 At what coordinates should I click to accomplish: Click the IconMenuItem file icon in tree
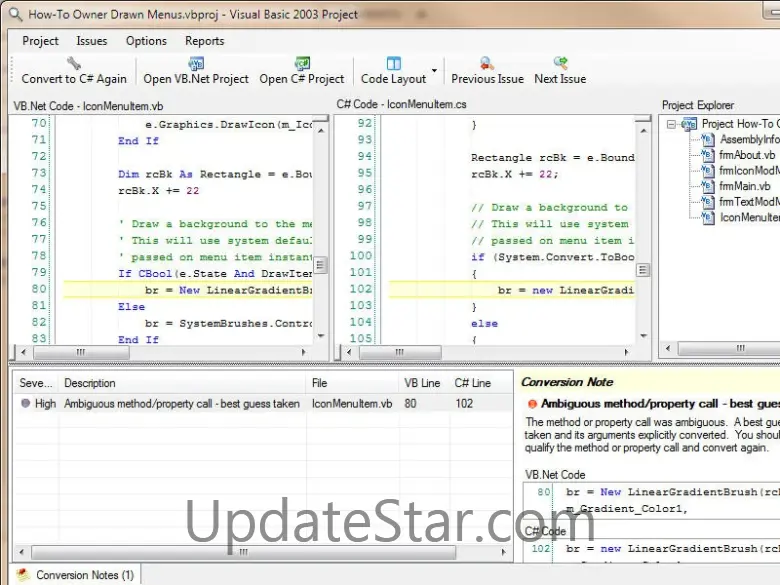[707, 217]
